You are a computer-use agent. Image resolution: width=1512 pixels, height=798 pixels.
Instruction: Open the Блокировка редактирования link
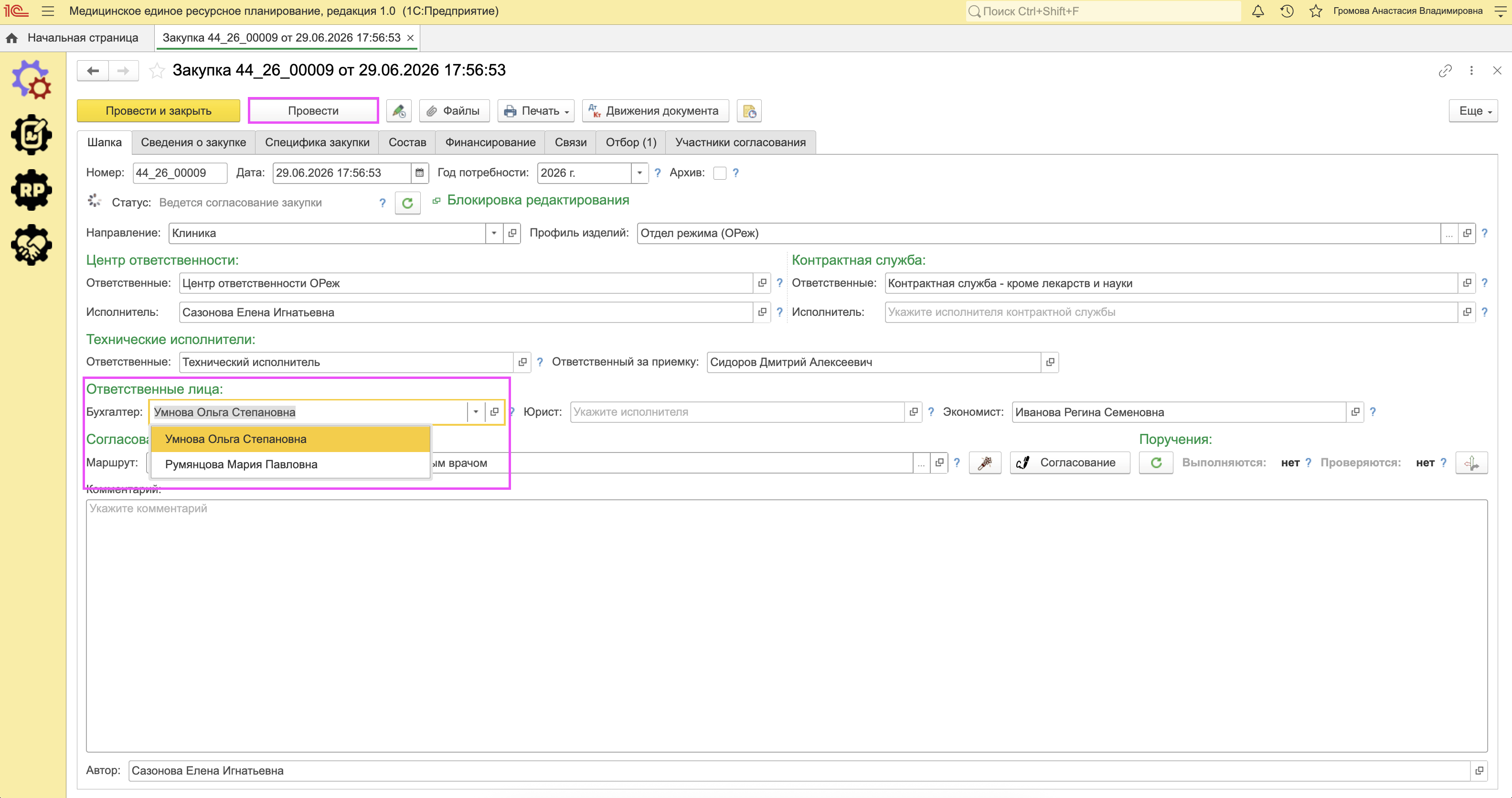click(538, 200)
